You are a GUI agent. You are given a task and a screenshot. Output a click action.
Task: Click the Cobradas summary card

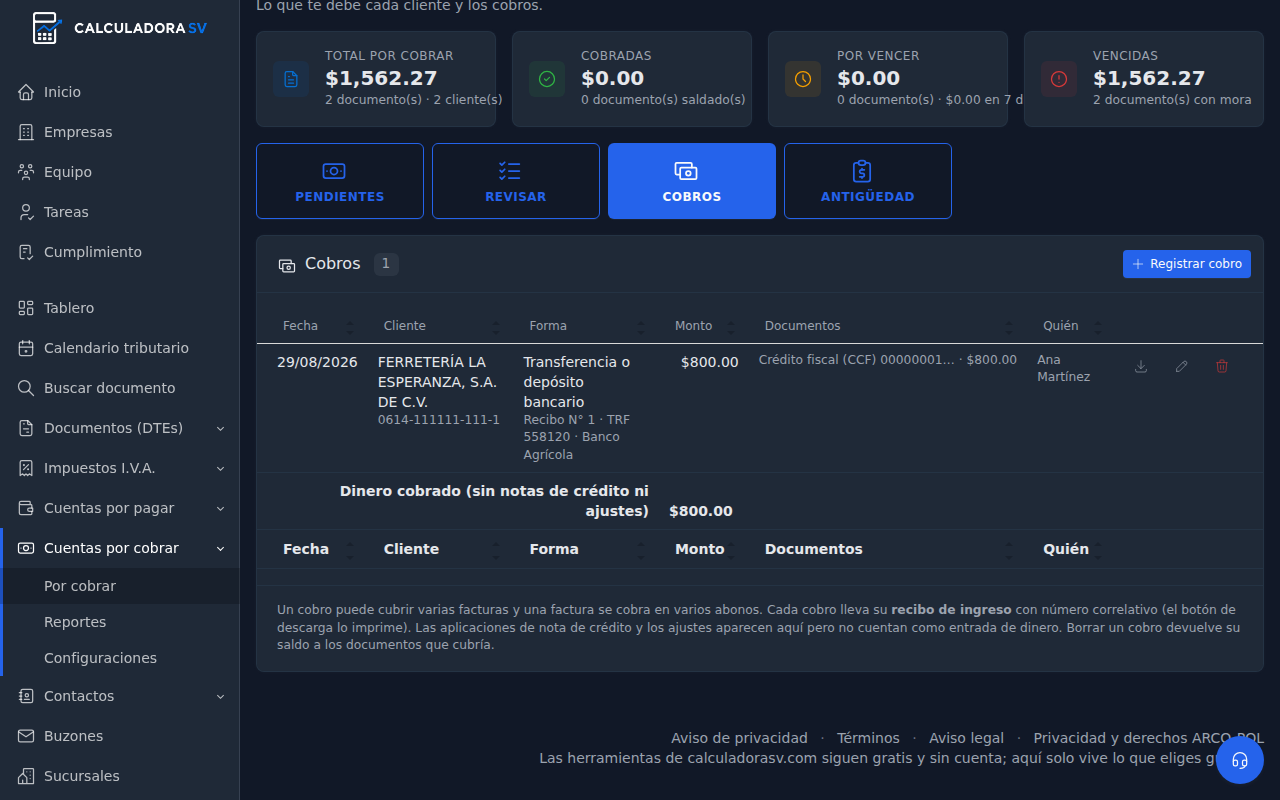pos(632,79)
